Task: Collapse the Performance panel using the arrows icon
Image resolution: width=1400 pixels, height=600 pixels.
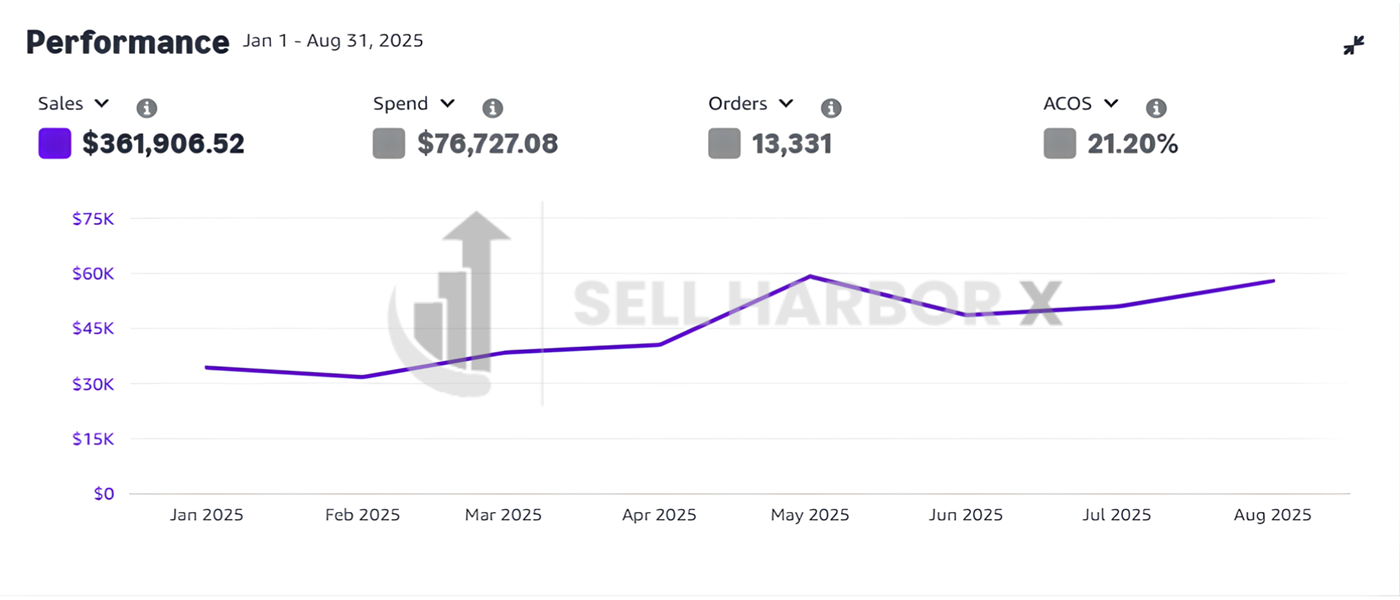Action: (1353, 45)
